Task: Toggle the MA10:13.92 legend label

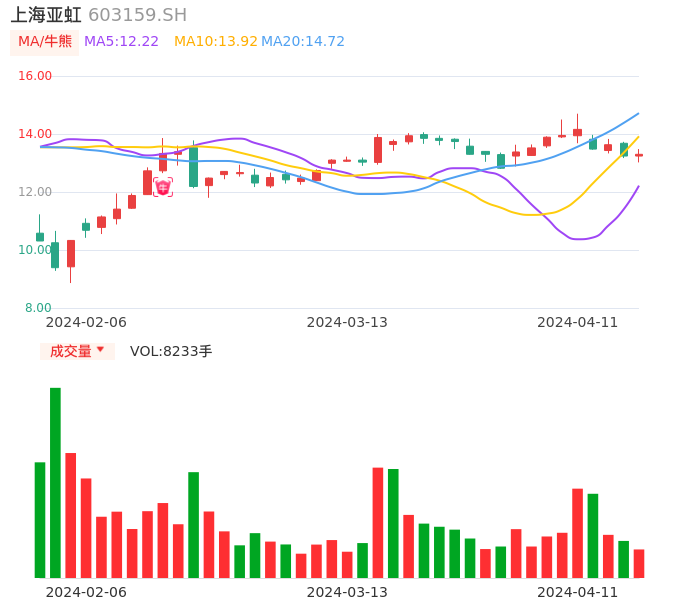Action: pos(215,42)
